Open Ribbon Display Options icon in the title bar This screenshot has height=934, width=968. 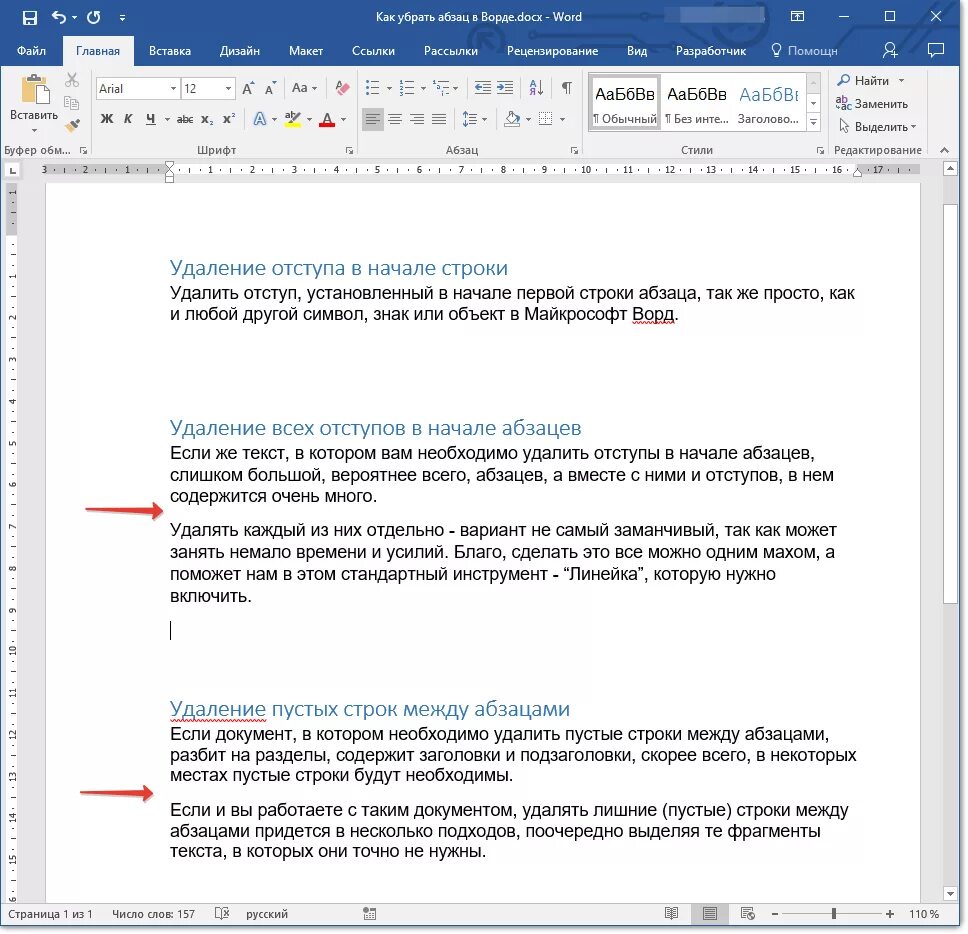click(x=797, y=17)
